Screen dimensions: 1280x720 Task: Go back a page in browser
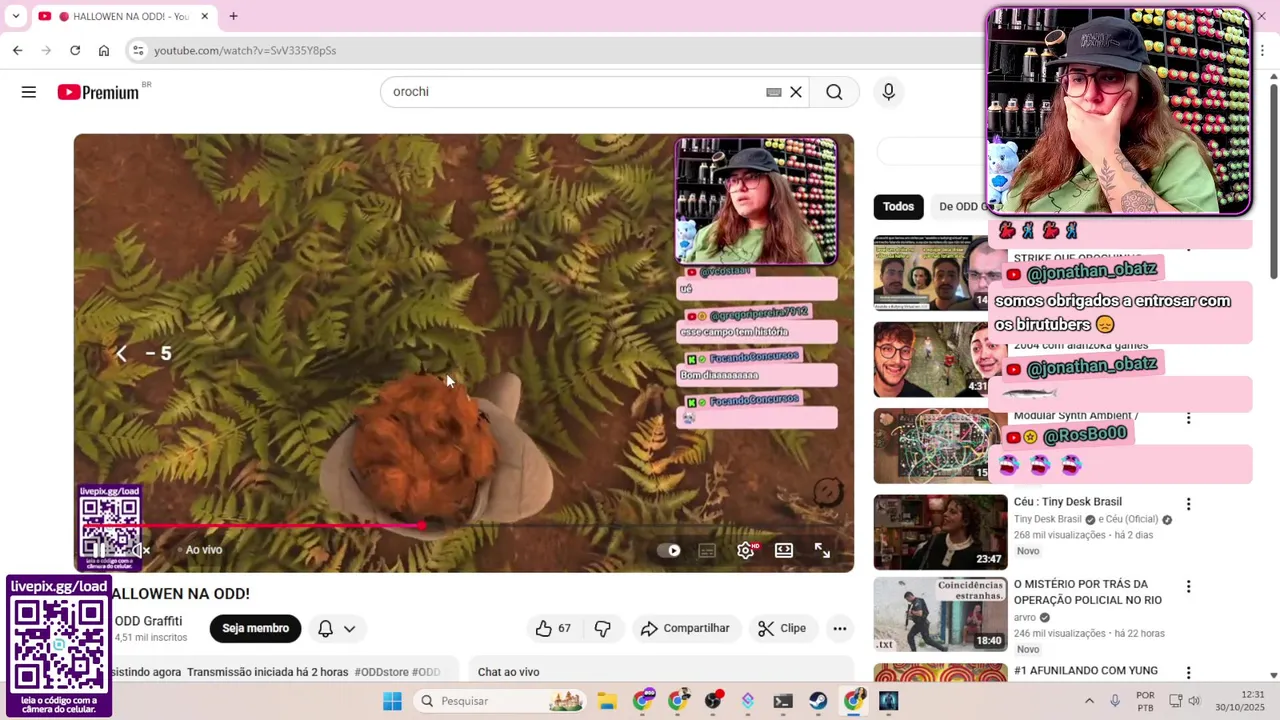17,50
